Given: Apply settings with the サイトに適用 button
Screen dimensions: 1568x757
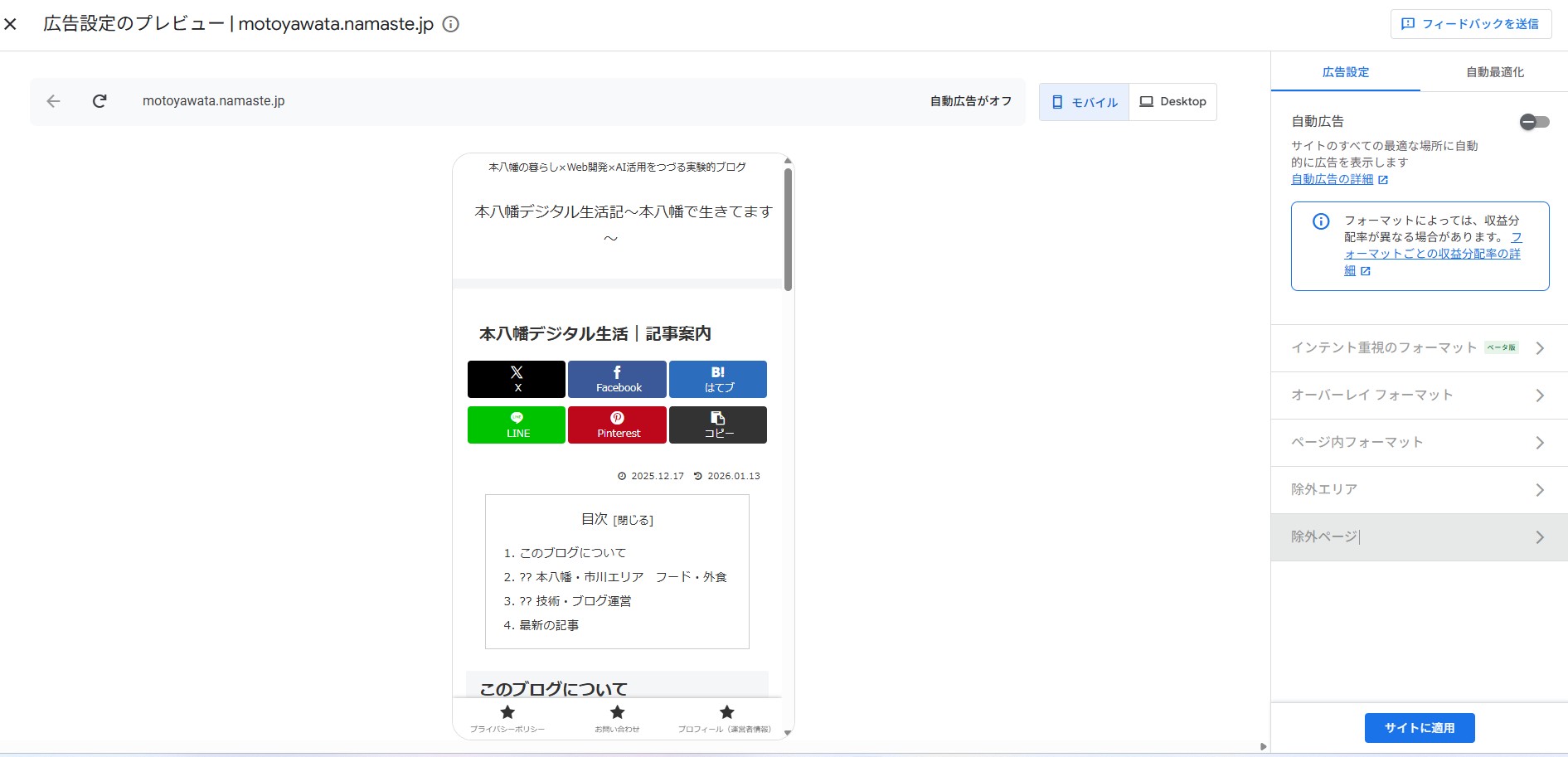Looking at the screenshot, I should [1419, 727].
